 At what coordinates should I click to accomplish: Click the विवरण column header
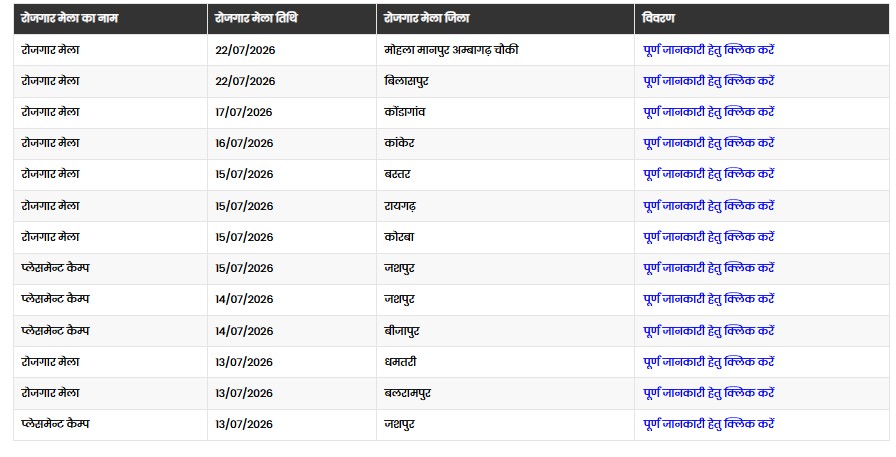click(762, 19)
